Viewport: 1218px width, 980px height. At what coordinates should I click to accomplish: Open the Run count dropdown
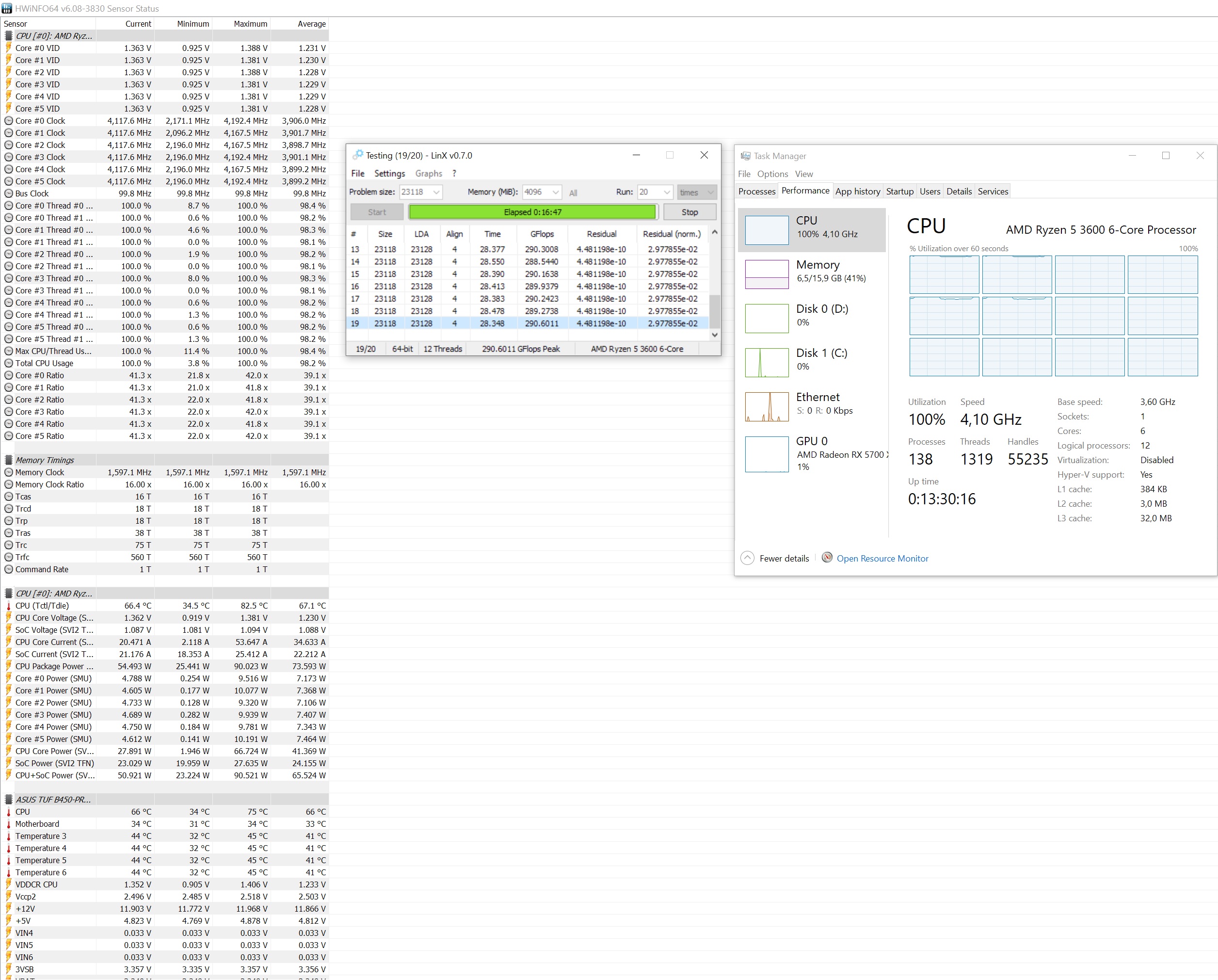[667, 193]
